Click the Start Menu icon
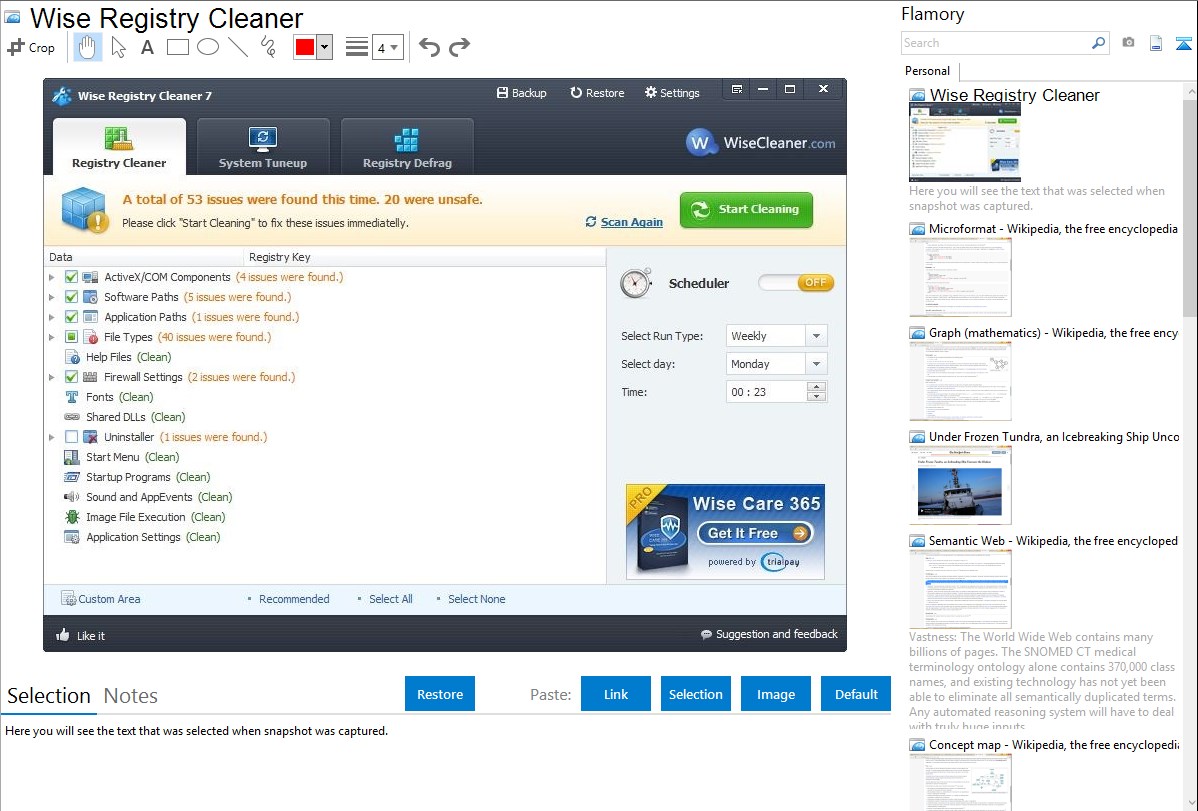1198x811 pixels. pyautogui.click(x=72, y=457)
